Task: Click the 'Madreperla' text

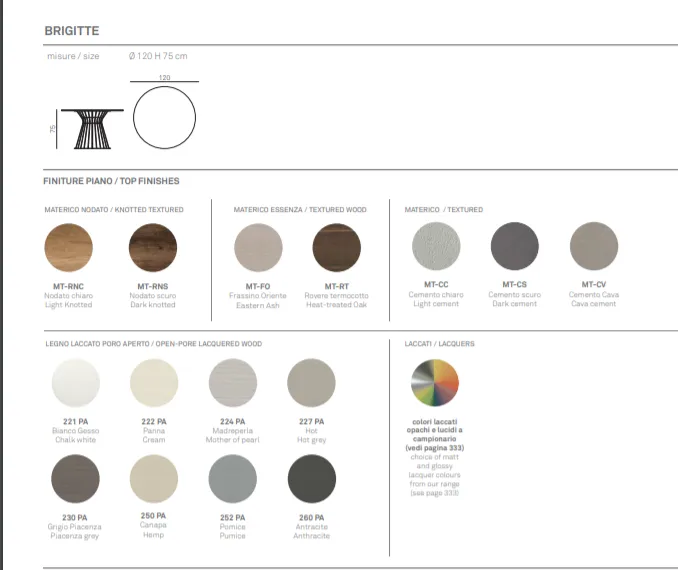Action: 233,431
